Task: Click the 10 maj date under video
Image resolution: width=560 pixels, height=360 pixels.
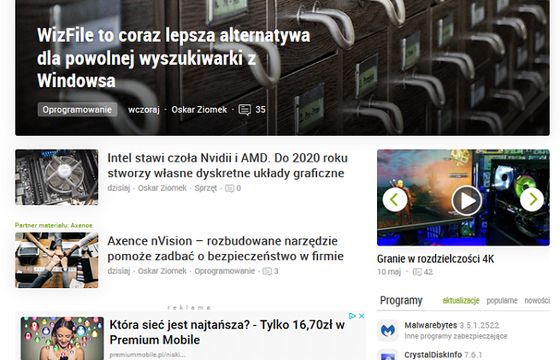Action: 389,272
